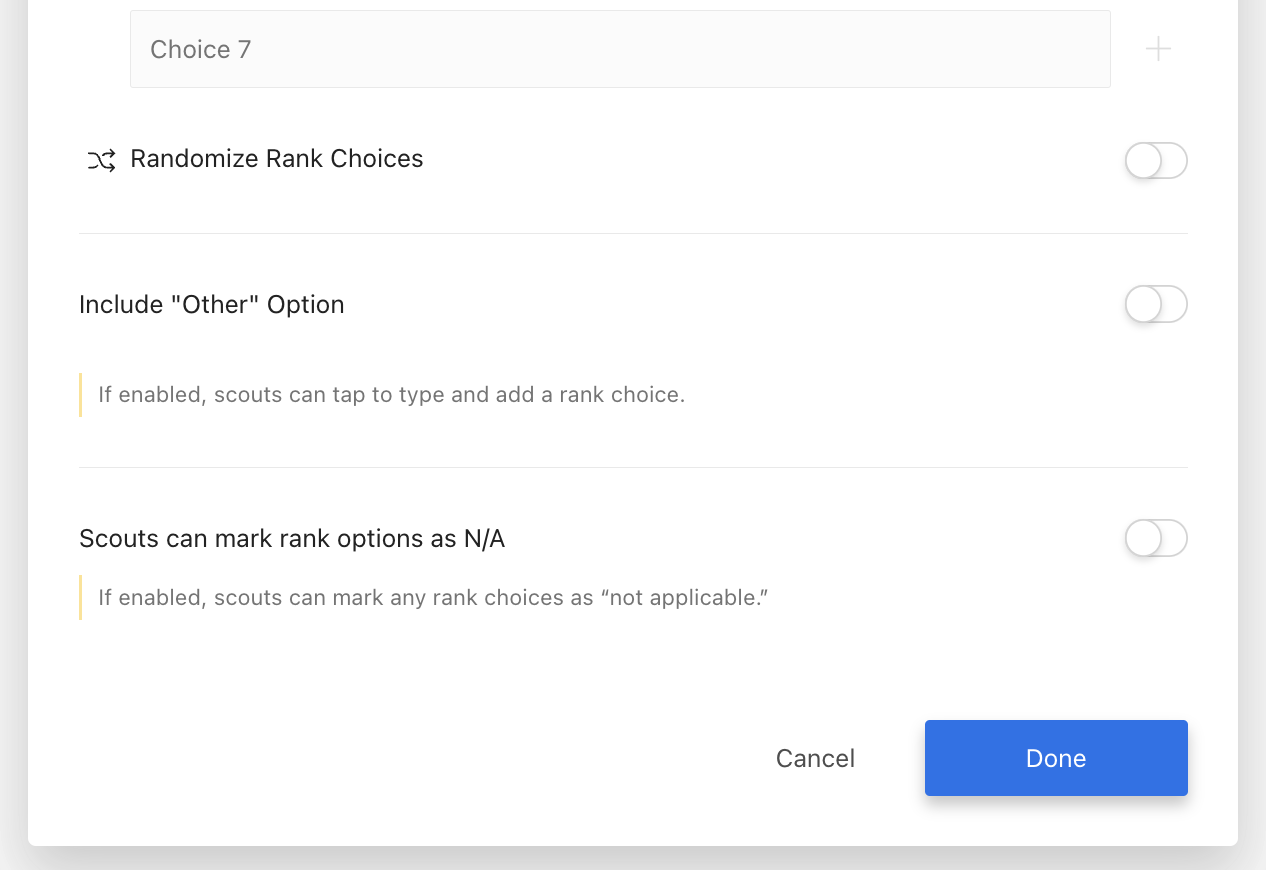This screenshot has width=1266, height=870.
Task: Enable the Randomize Rank Choices toggle
Action: click(x=1156, y=160)
